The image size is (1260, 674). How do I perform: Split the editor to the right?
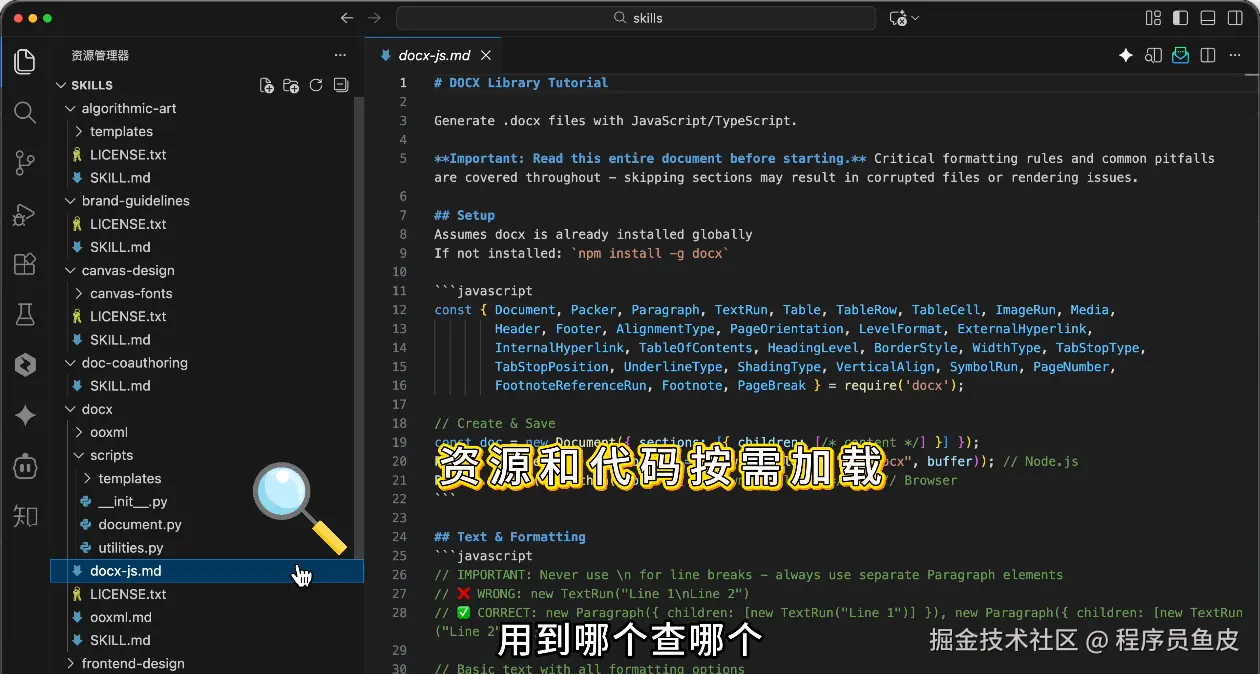click(x=1208, y=55)
